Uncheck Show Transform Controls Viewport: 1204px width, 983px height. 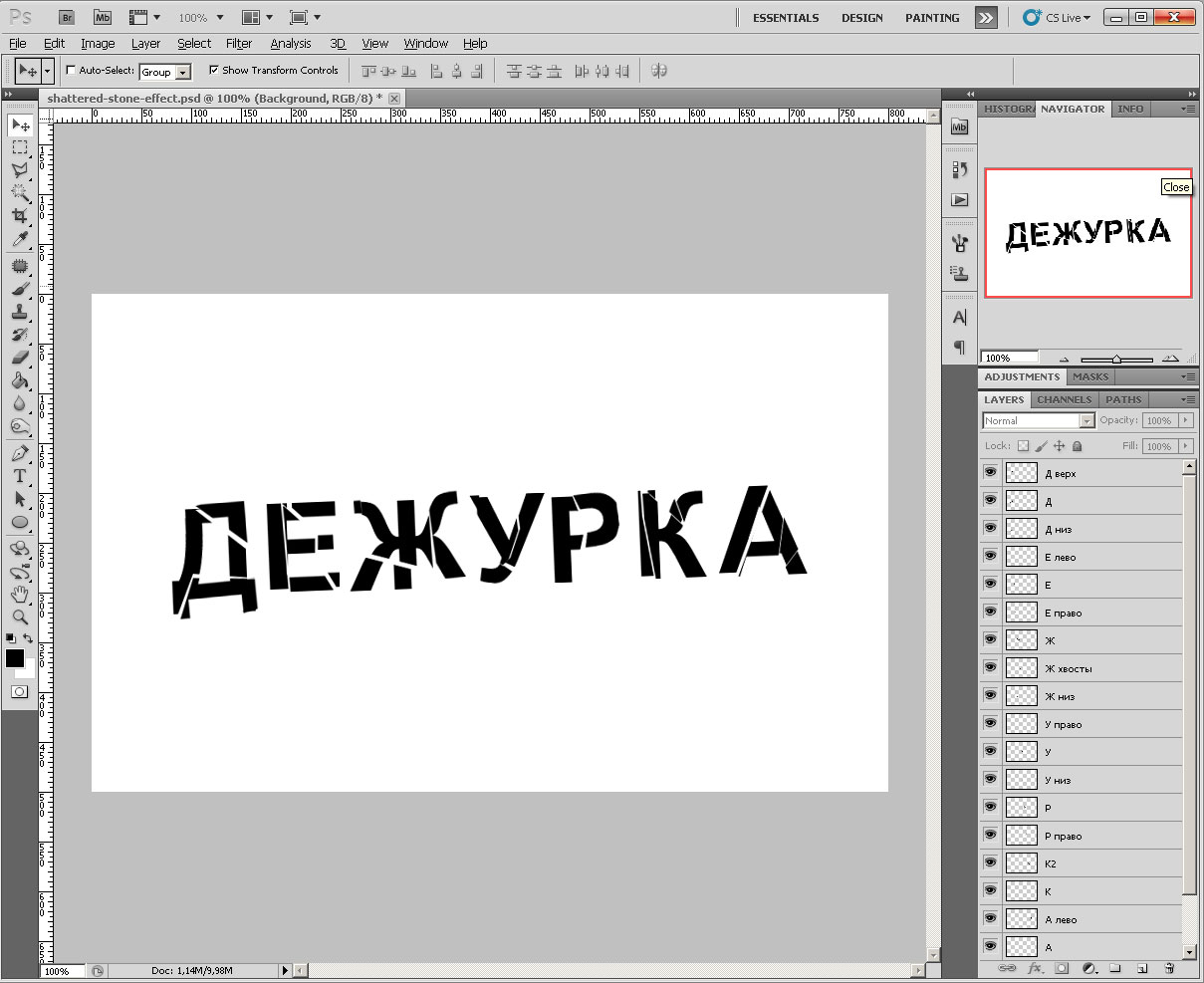[214, 71]
